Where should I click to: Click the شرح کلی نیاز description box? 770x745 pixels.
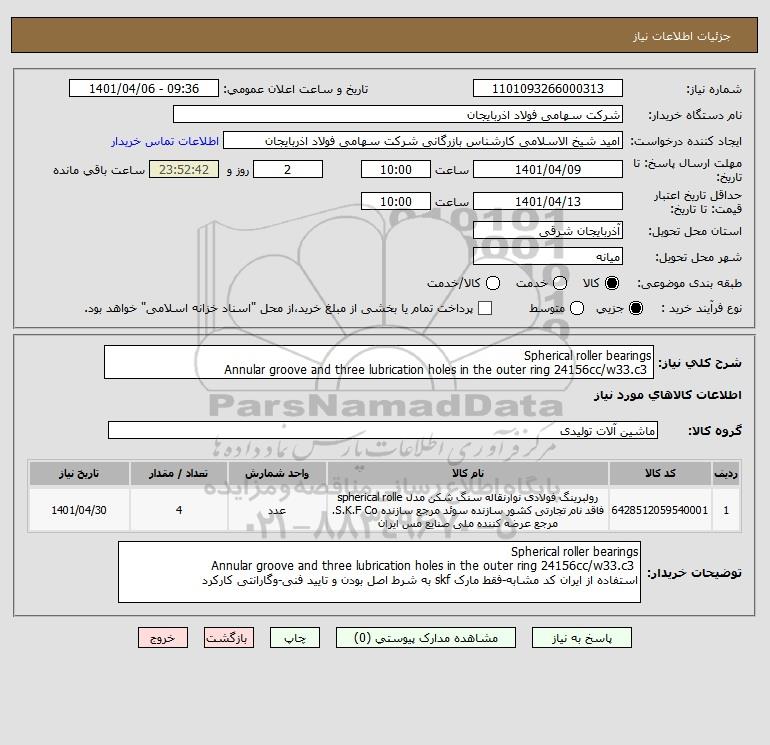click(379, 362)
